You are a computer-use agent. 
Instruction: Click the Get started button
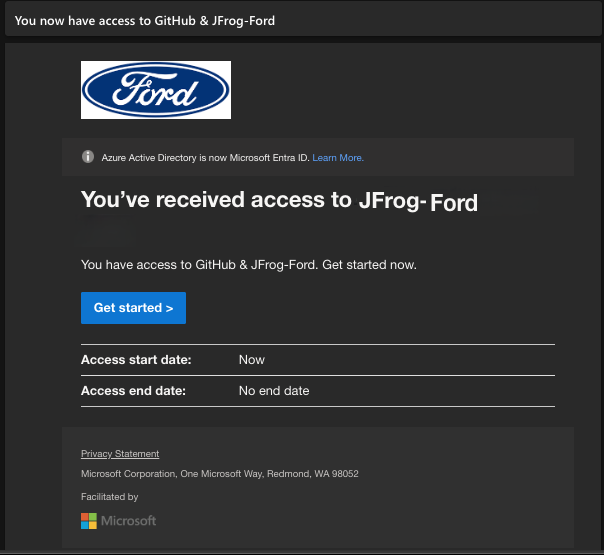[133, 308]
